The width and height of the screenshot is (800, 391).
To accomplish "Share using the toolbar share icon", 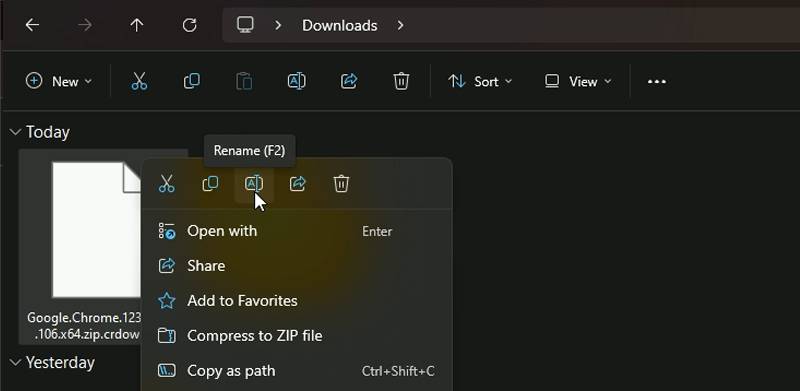I will (x=349, y=81).
